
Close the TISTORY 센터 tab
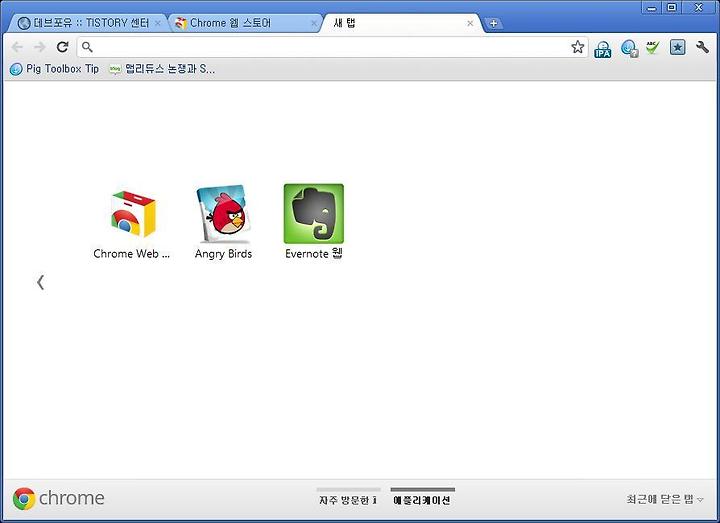158,23
